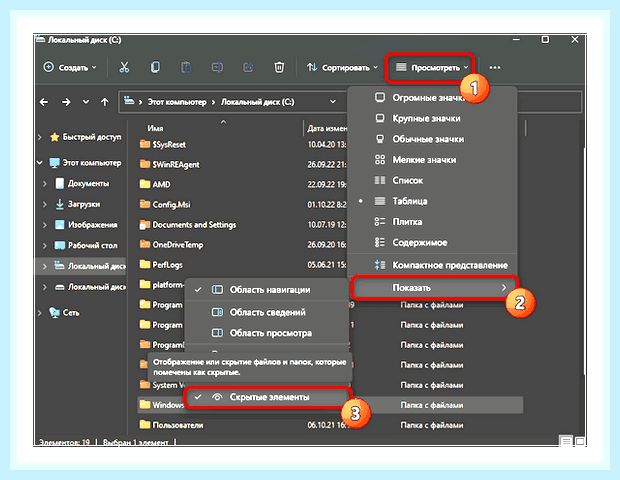Click Этот компьютер in address path
Image resolution: width=620 pixels, height=480 pixels.
pos(177,102)
